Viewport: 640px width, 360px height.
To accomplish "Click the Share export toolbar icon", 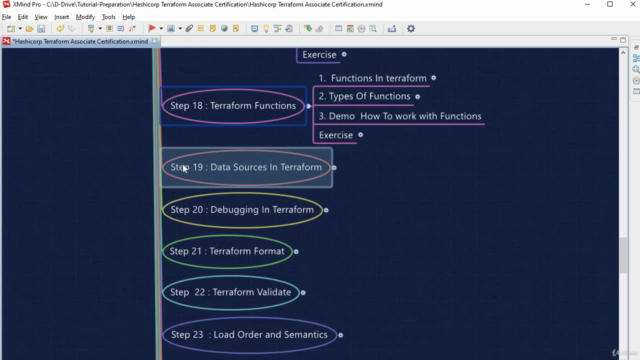I will coord(392,29).
